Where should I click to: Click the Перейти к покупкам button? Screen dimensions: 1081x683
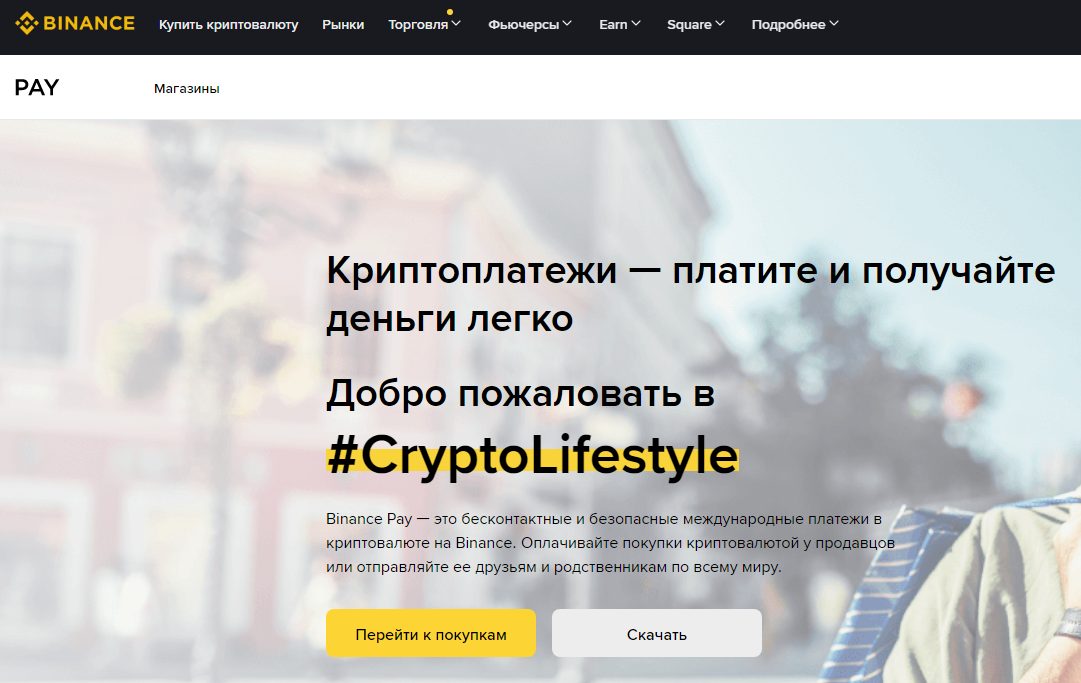point(431,633)
